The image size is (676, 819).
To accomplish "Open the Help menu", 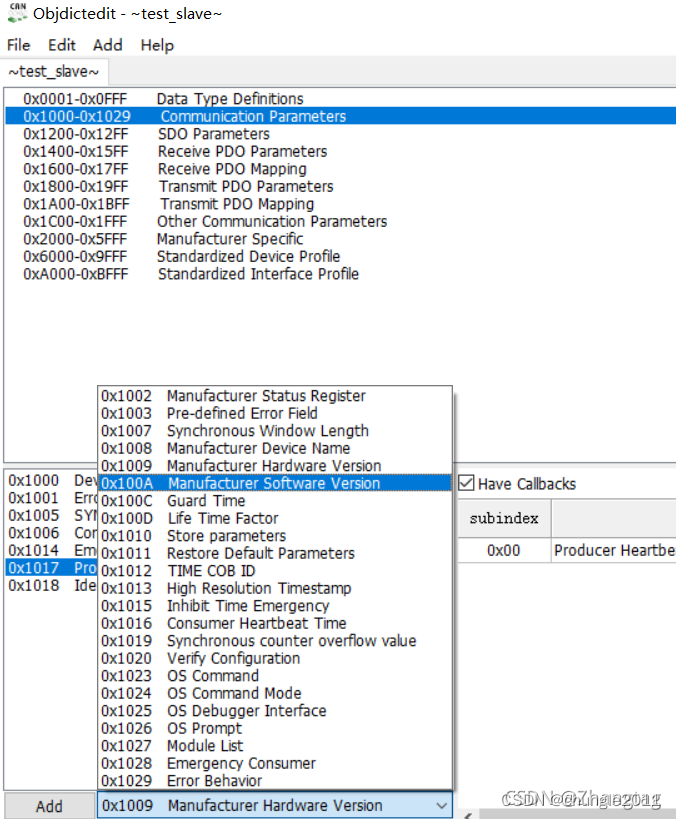I will [157, 45].
